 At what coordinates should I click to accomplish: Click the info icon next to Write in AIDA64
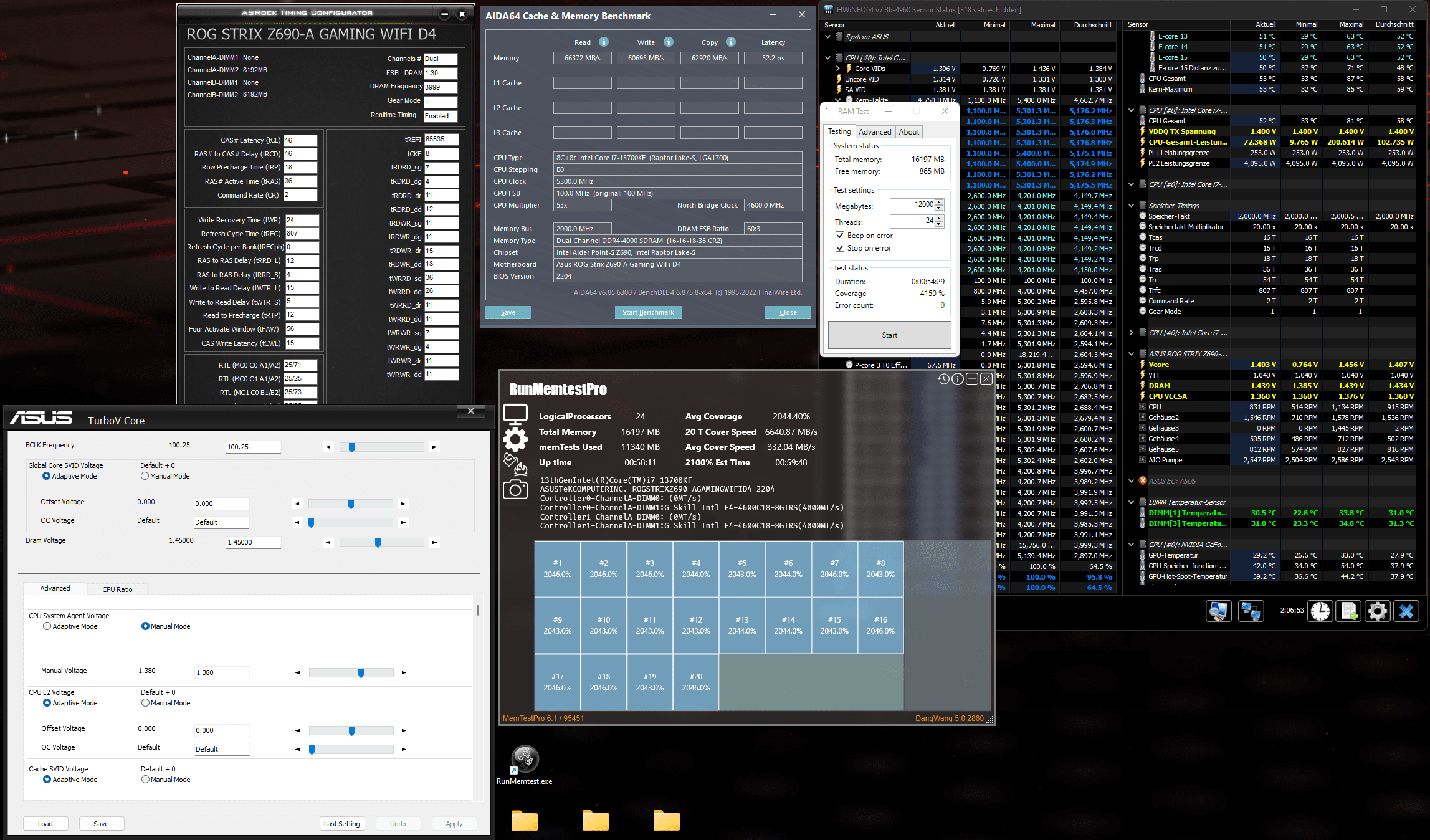click(x=668, y=42)
